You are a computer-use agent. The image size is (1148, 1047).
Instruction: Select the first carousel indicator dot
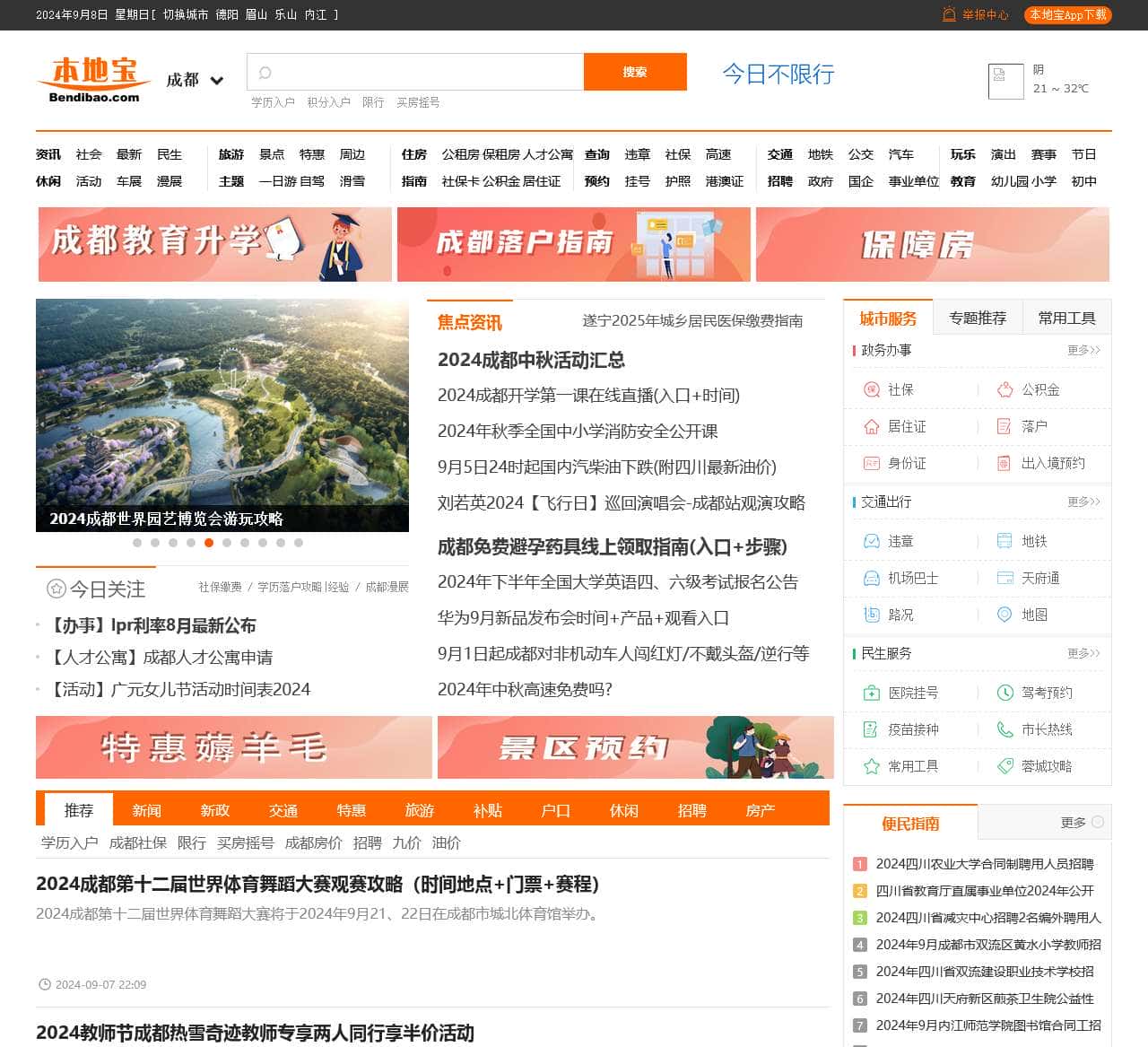pyautogui.click(x=137, y=543)
